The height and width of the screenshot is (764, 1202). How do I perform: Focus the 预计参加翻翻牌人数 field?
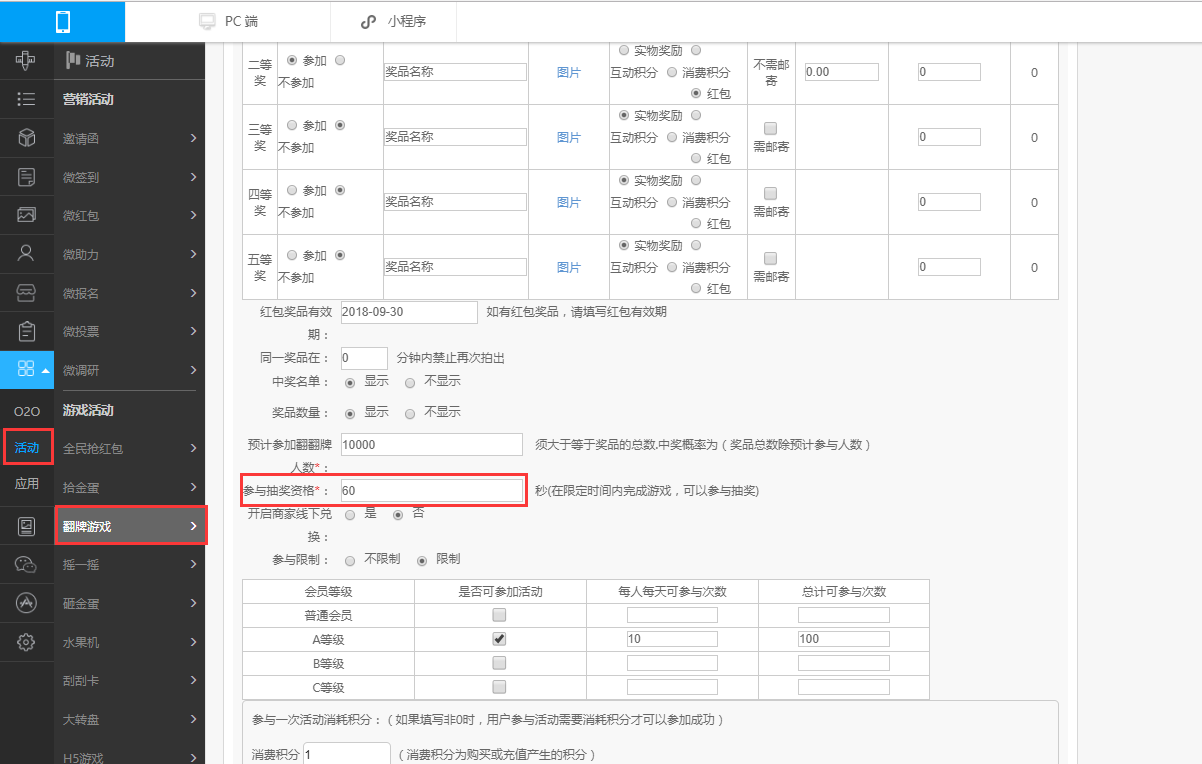(x=431, y=444)
